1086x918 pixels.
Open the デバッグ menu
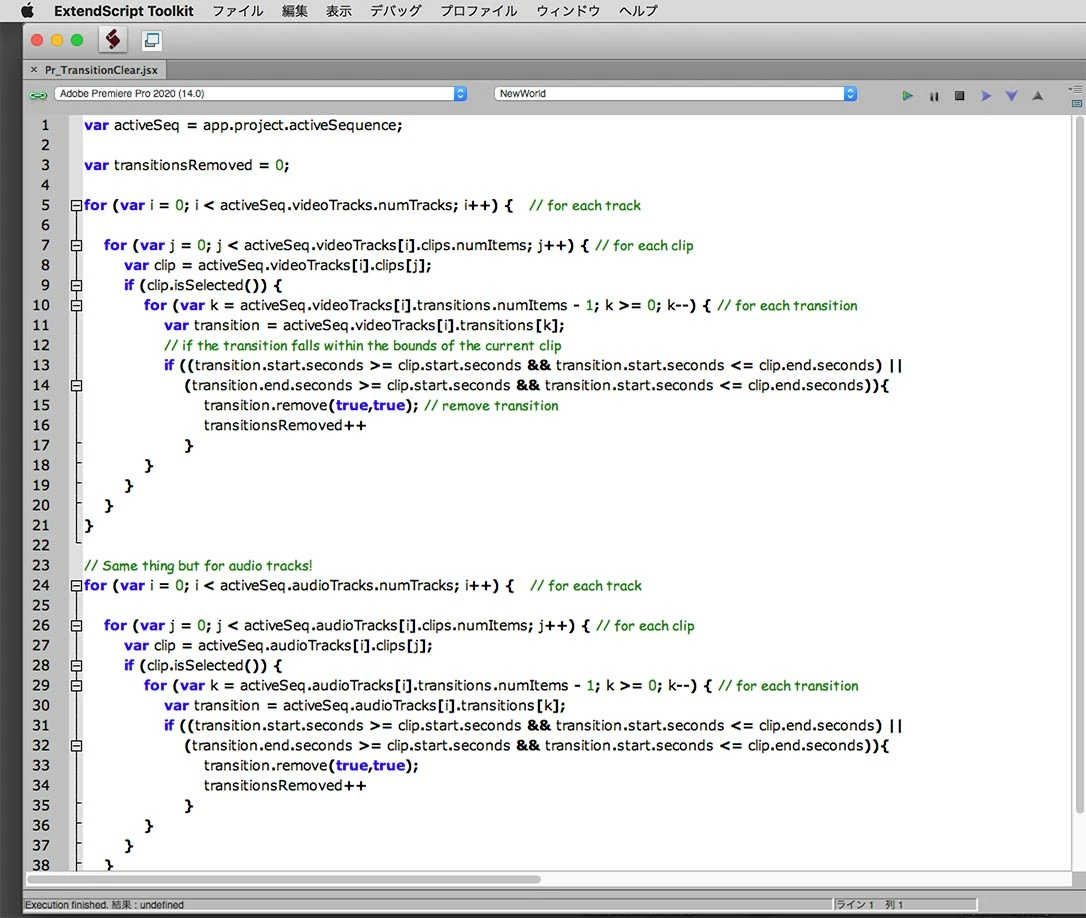click(395, 10)
